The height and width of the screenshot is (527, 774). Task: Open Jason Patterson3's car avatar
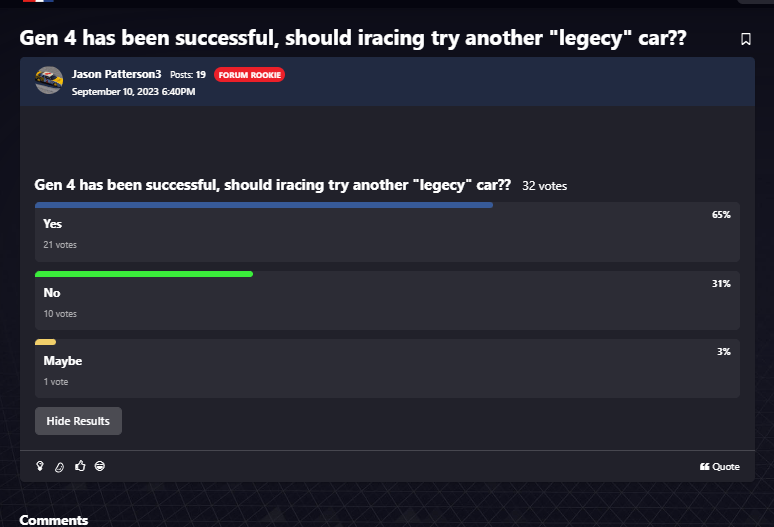click(x=49, y=80)
